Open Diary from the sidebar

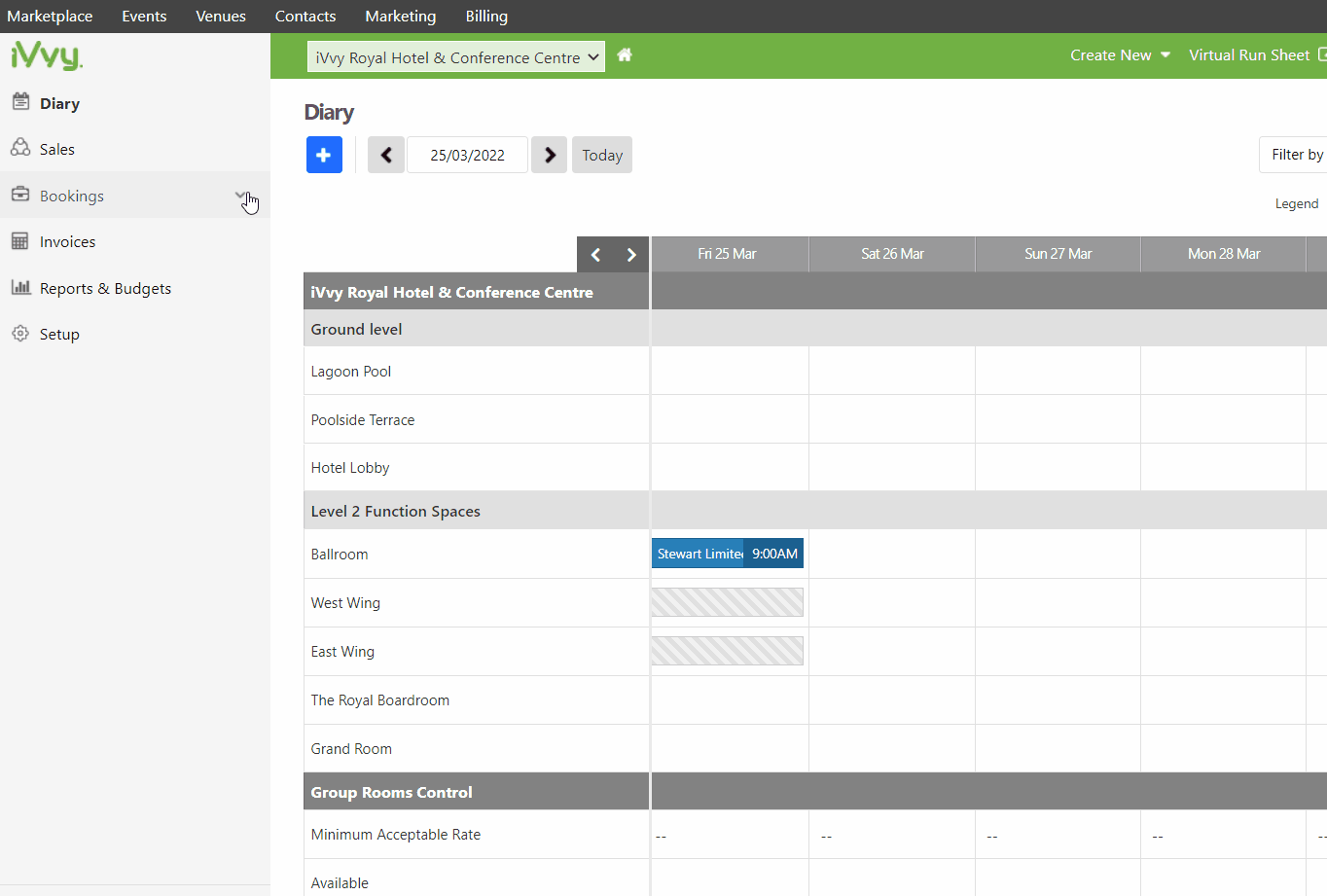(59, 103)
